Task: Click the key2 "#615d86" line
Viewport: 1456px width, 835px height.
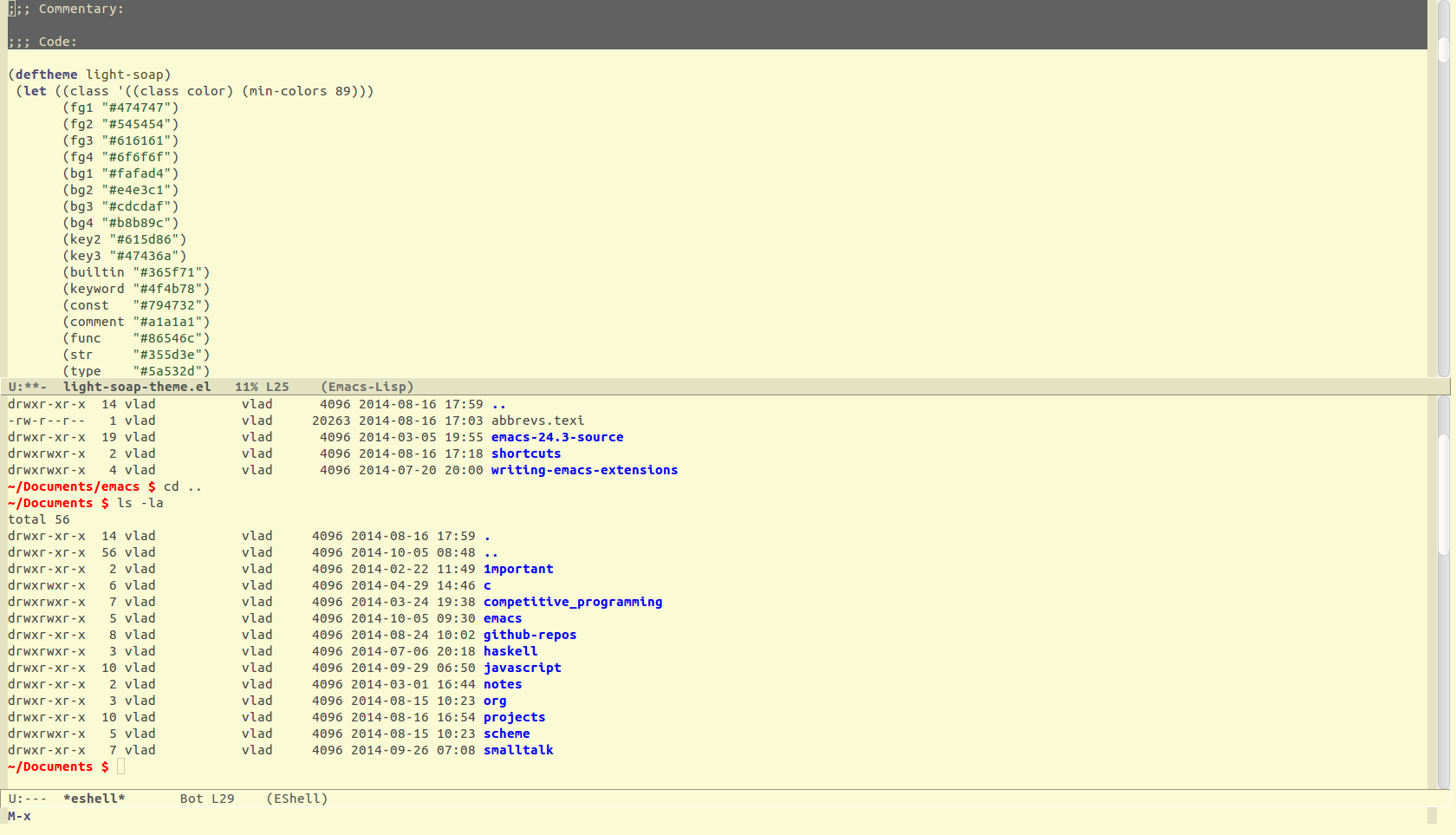Action: [124, 239]
